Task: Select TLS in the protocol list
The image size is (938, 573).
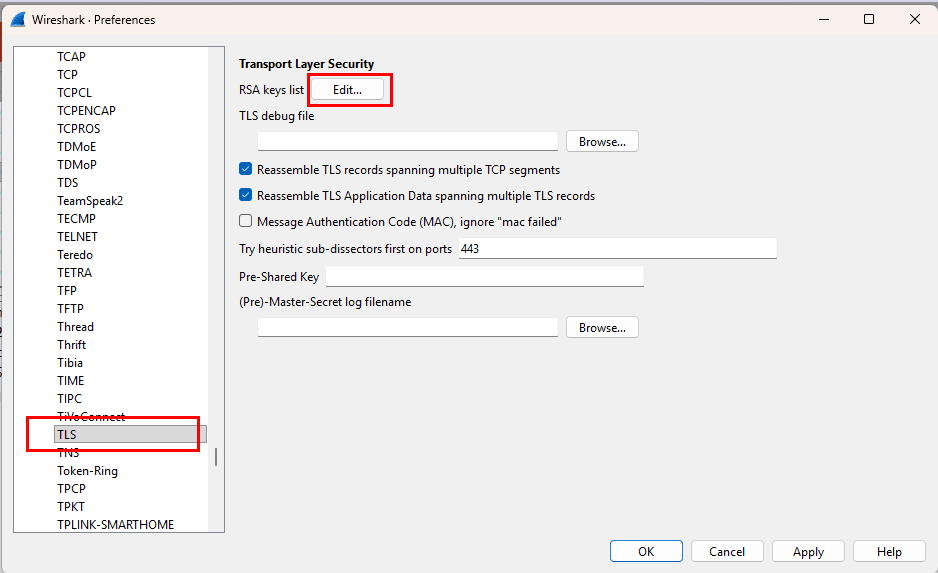Action: 67,435
